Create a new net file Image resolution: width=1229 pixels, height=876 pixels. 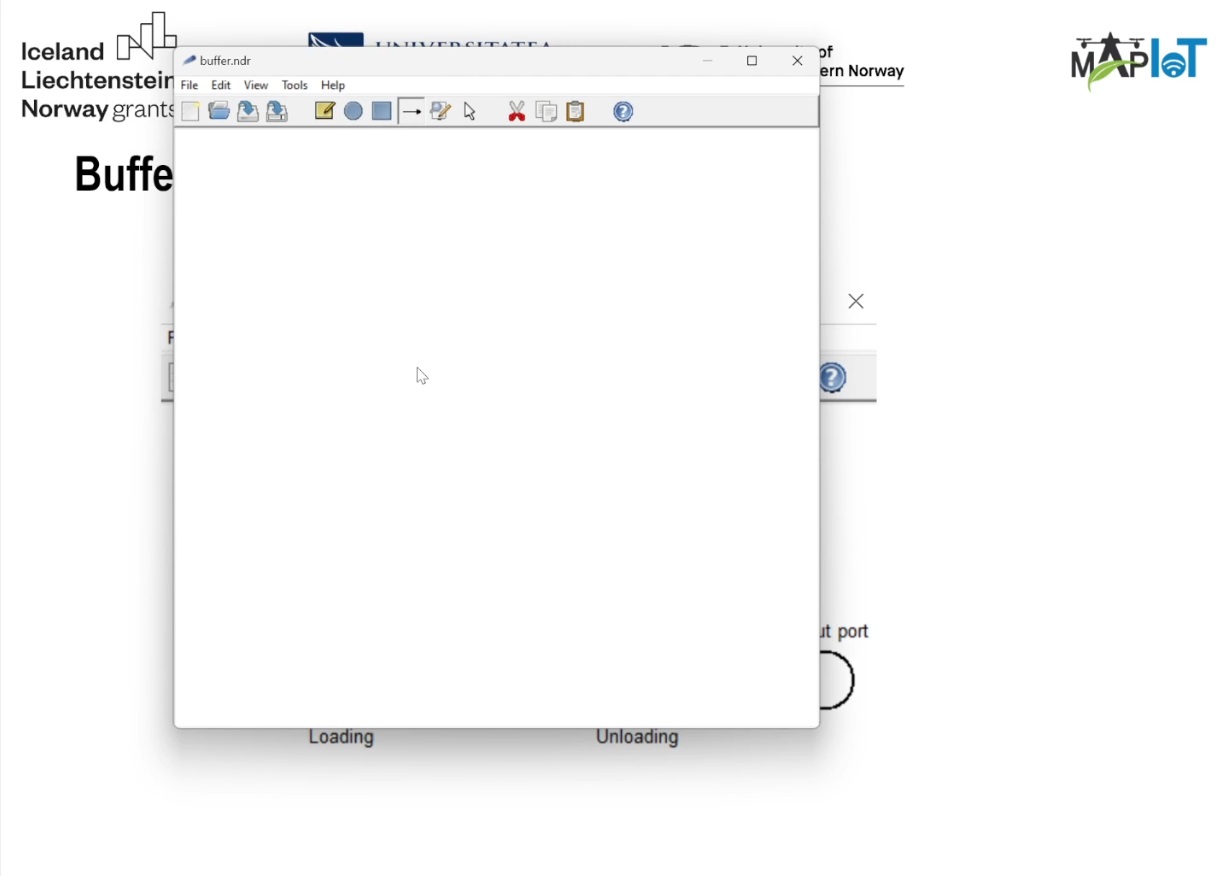coord(191,111)
